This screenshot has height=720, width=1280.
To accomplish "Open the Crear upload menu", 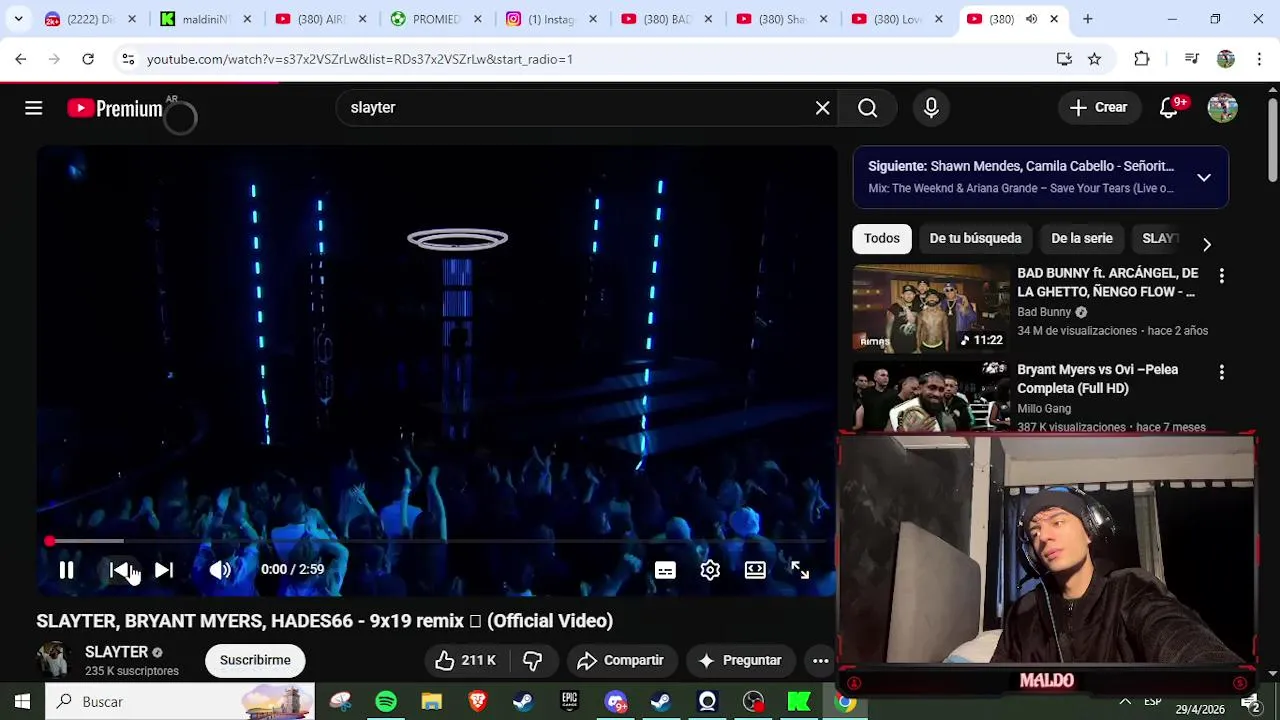I will (1098, 108).
